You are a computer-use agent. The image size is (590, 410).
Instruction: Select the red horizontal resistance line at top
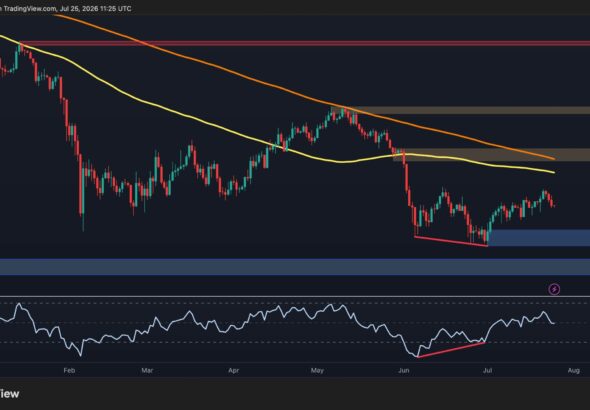(305, 44)
